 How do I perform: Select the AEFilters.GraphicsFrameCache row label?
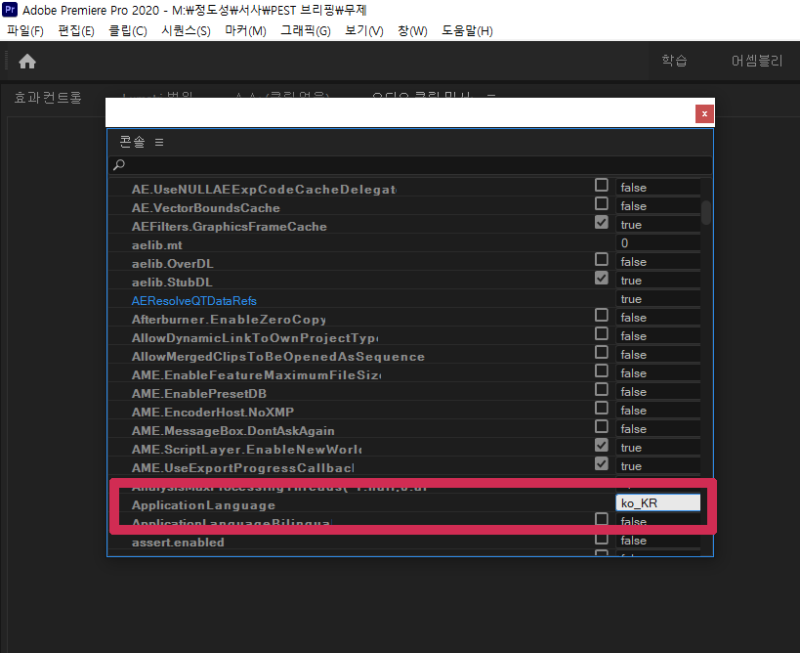(x=229, y=227)
